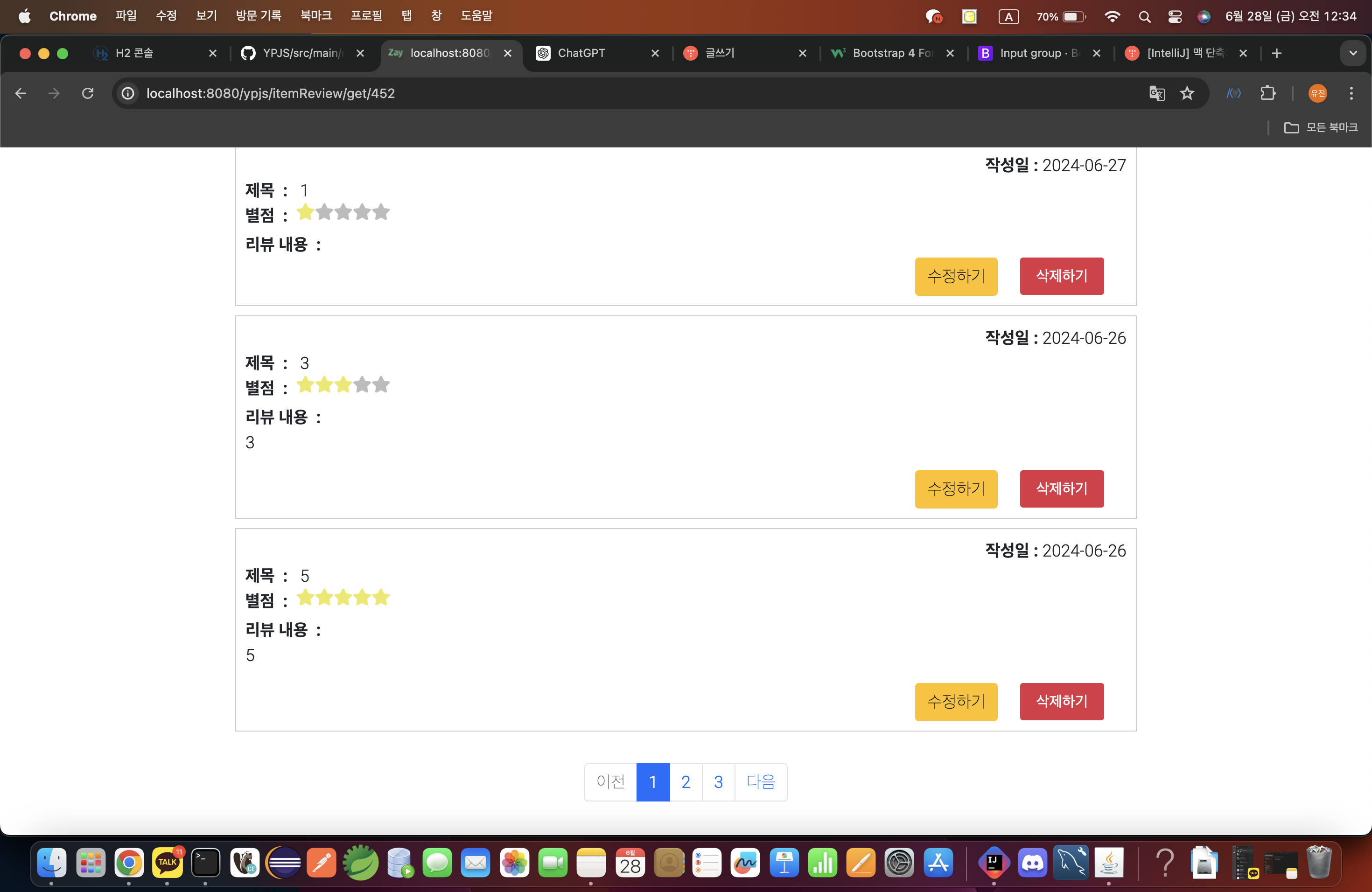Open Chrome's three-dot menu
Viewport: 1372px width, 892px height.
pos(1351,93)
